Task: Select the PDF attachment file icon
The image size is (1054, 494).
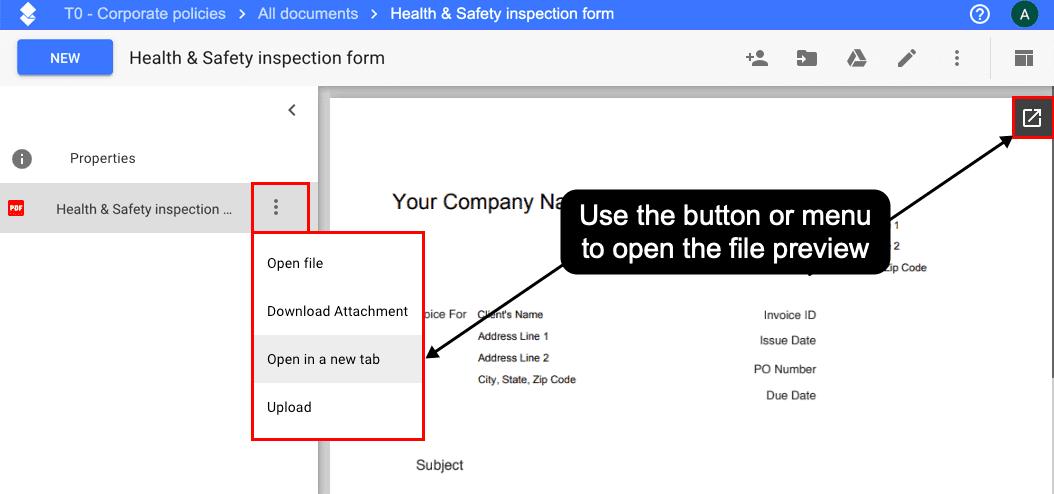Action: pos(16,209)
